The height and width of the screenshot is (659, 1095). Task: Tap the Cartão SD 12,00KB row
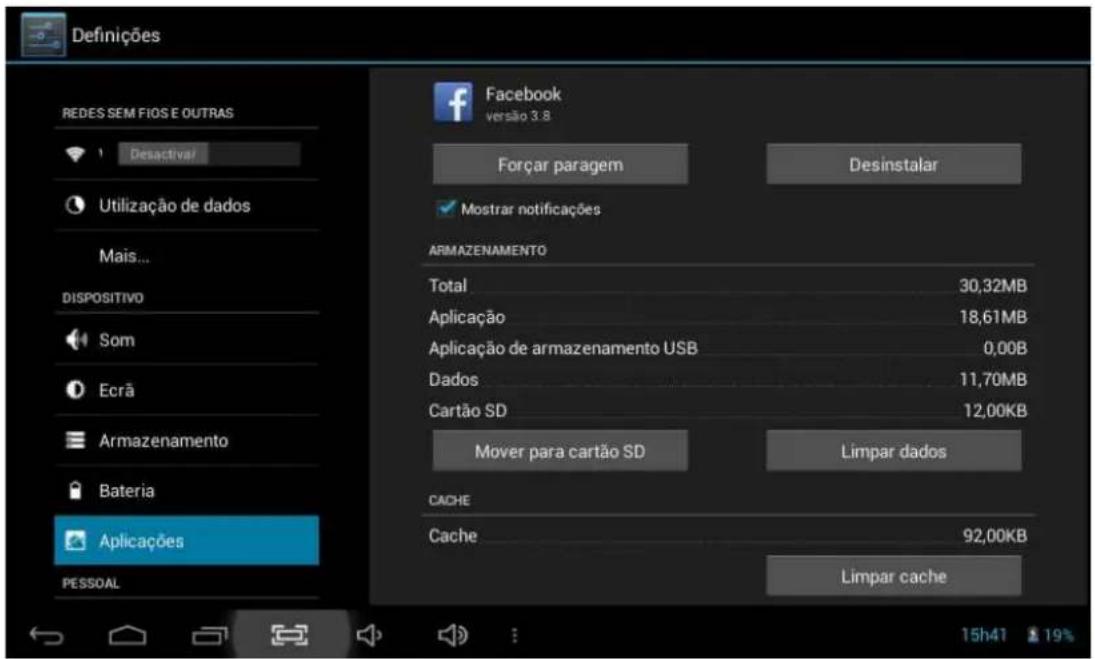[728, 410]
